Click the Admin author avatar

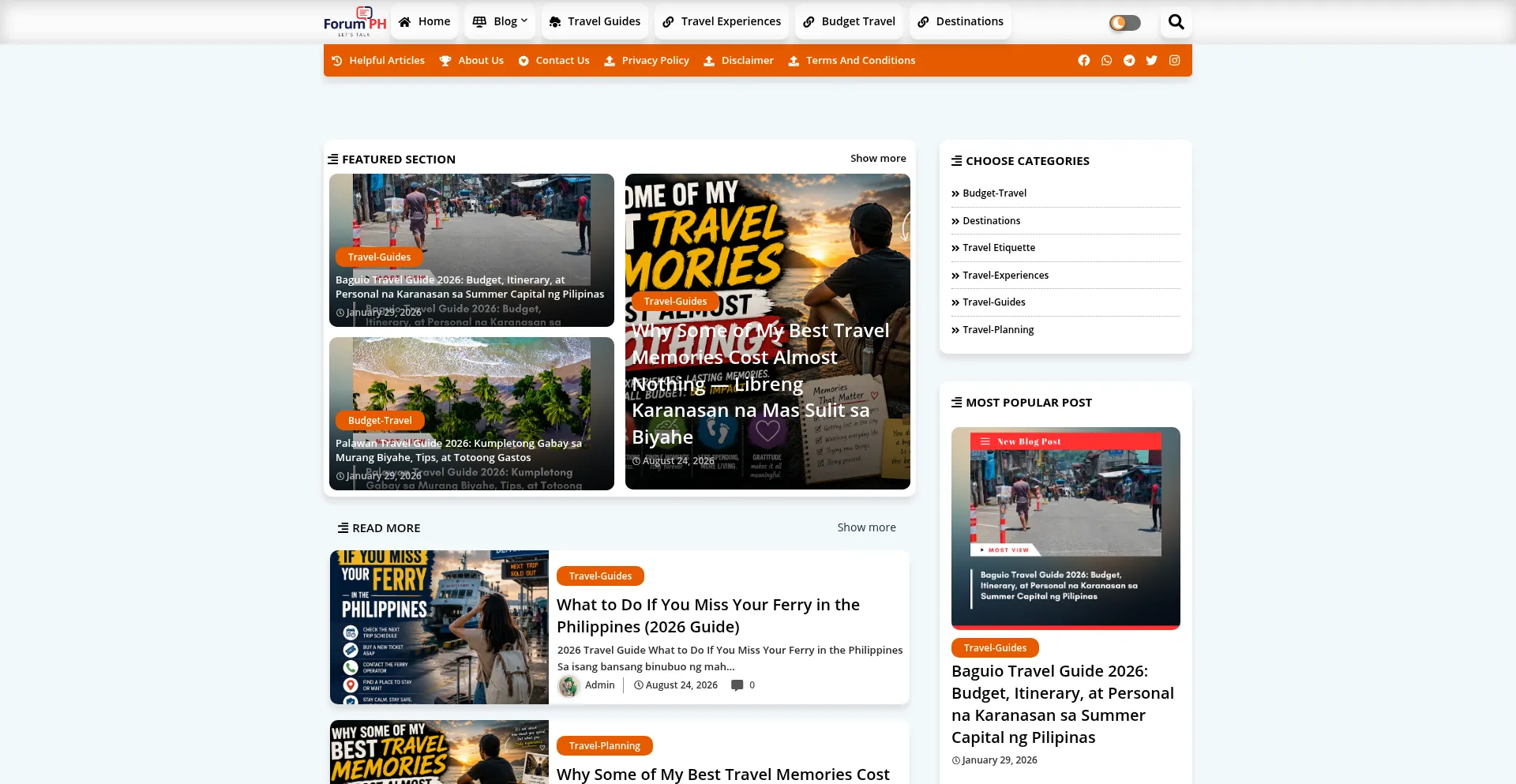pos(568,686)
